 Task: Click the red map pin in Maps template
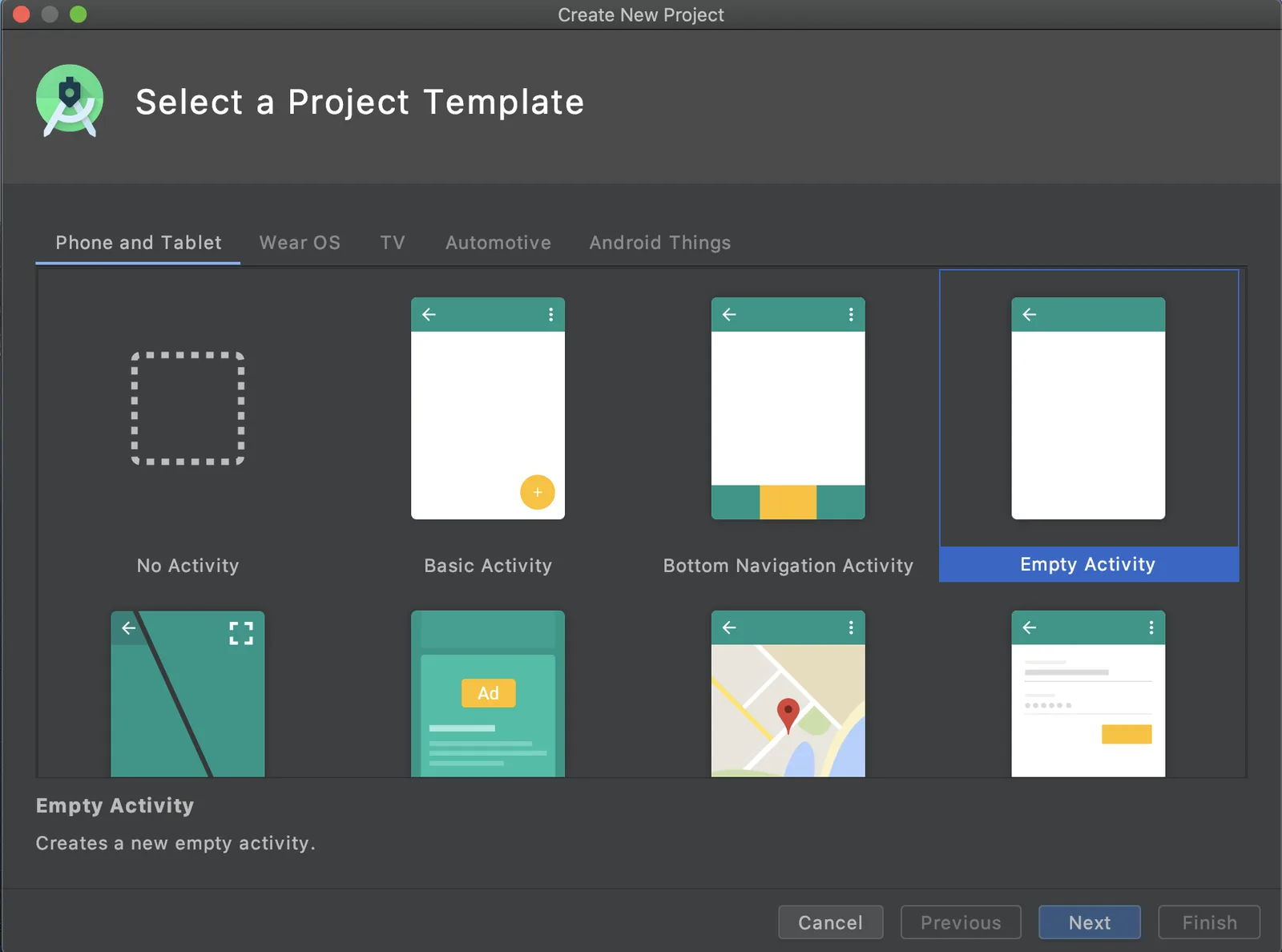pos(788,715)
